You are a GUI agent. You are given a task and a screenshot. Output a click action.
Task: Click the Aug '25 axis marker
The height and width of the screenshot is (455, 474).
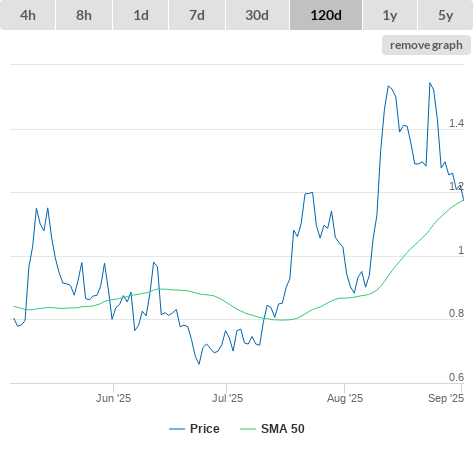point(345,398)
